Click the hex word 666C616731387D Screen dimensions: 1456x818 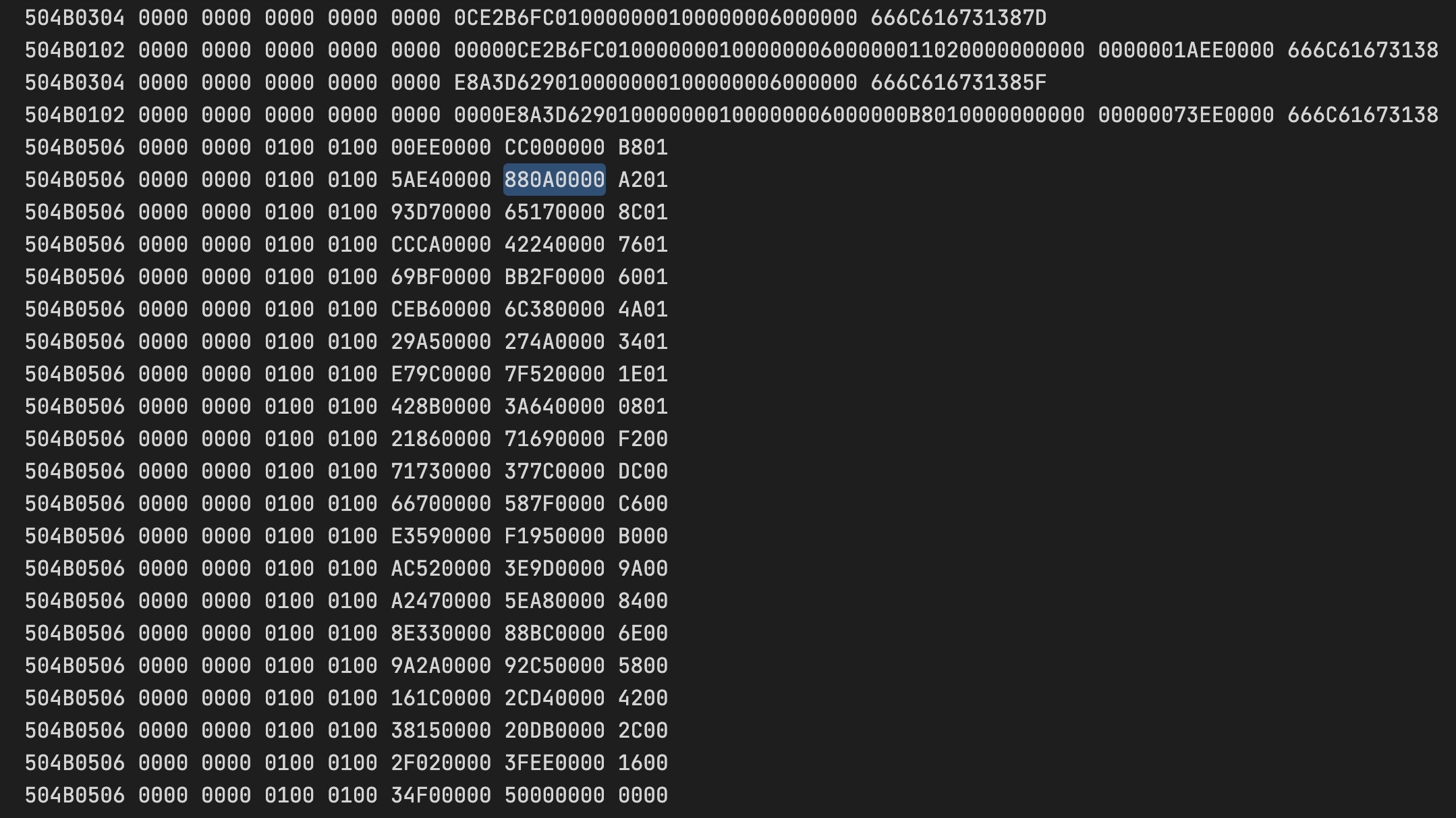(958, 18)
